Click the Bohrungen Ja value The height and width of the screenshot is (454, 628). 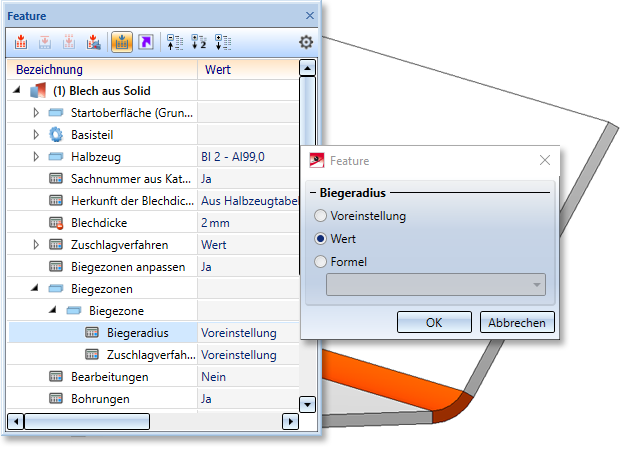(x=206, y=399)
